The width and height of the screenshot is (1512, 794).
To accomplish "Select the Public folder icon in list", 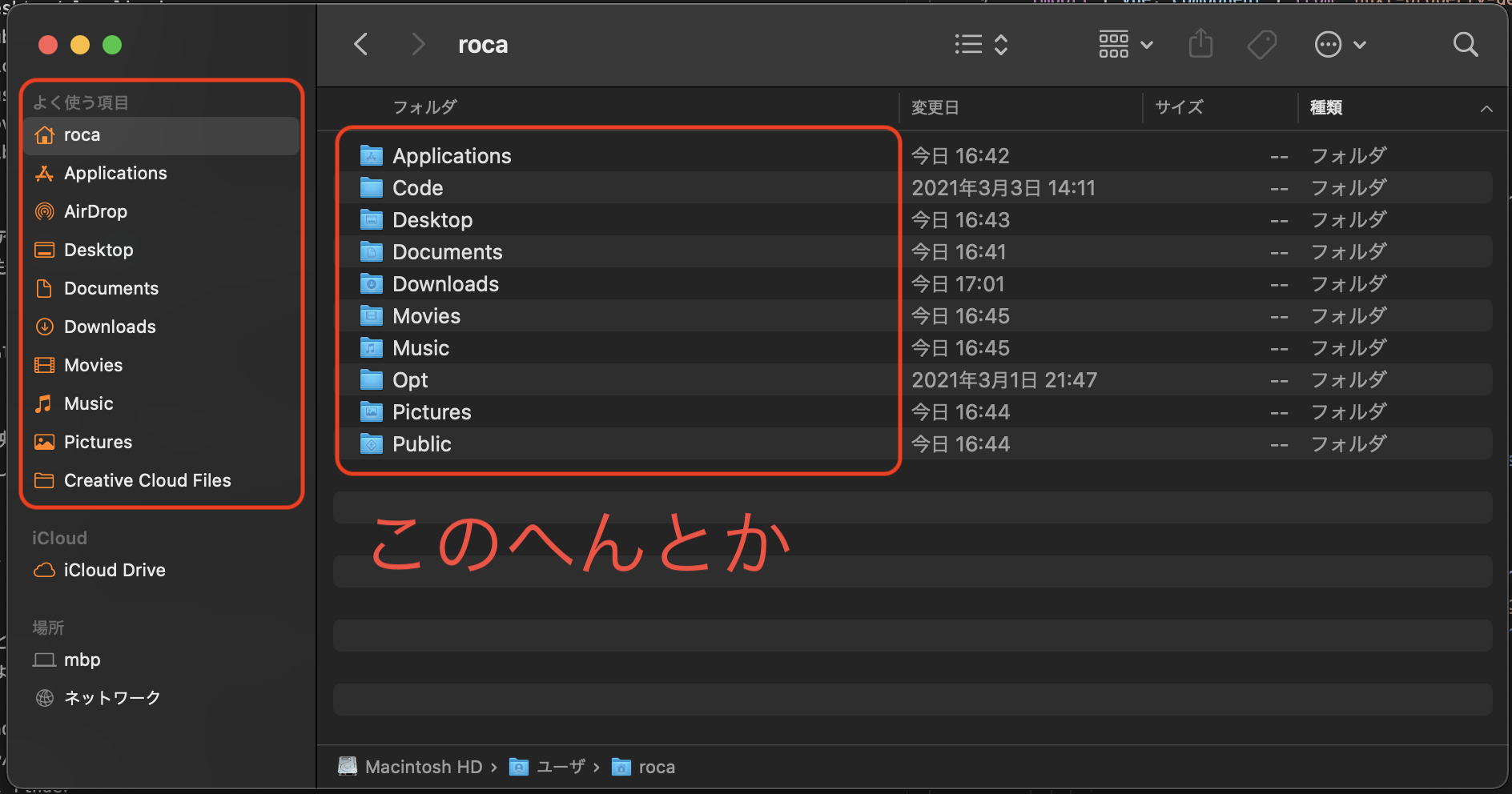I will 371,443.
